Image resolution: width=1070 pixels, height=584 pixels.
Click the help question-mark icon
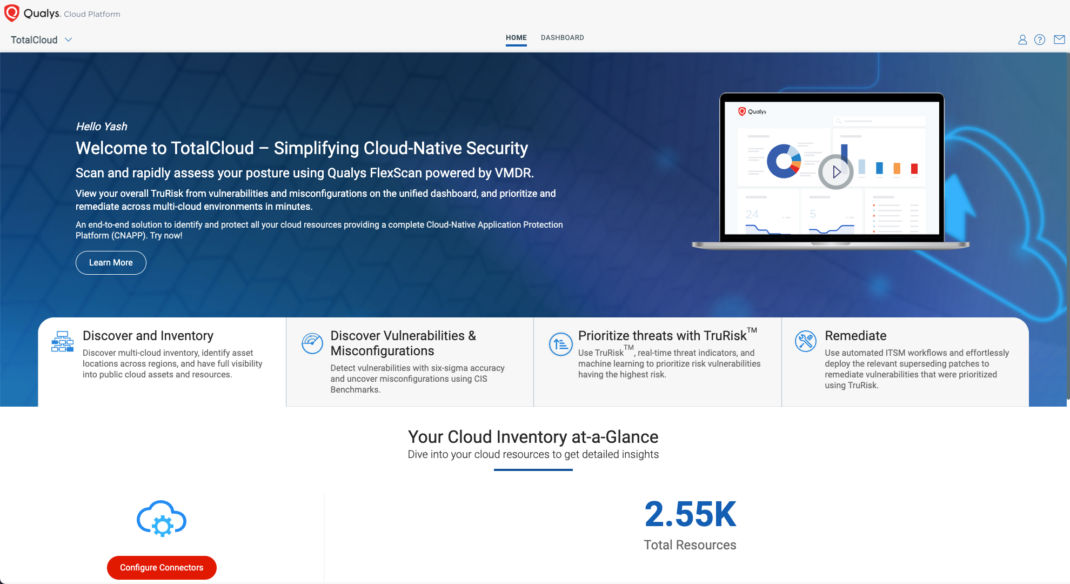click(1040, 39)
